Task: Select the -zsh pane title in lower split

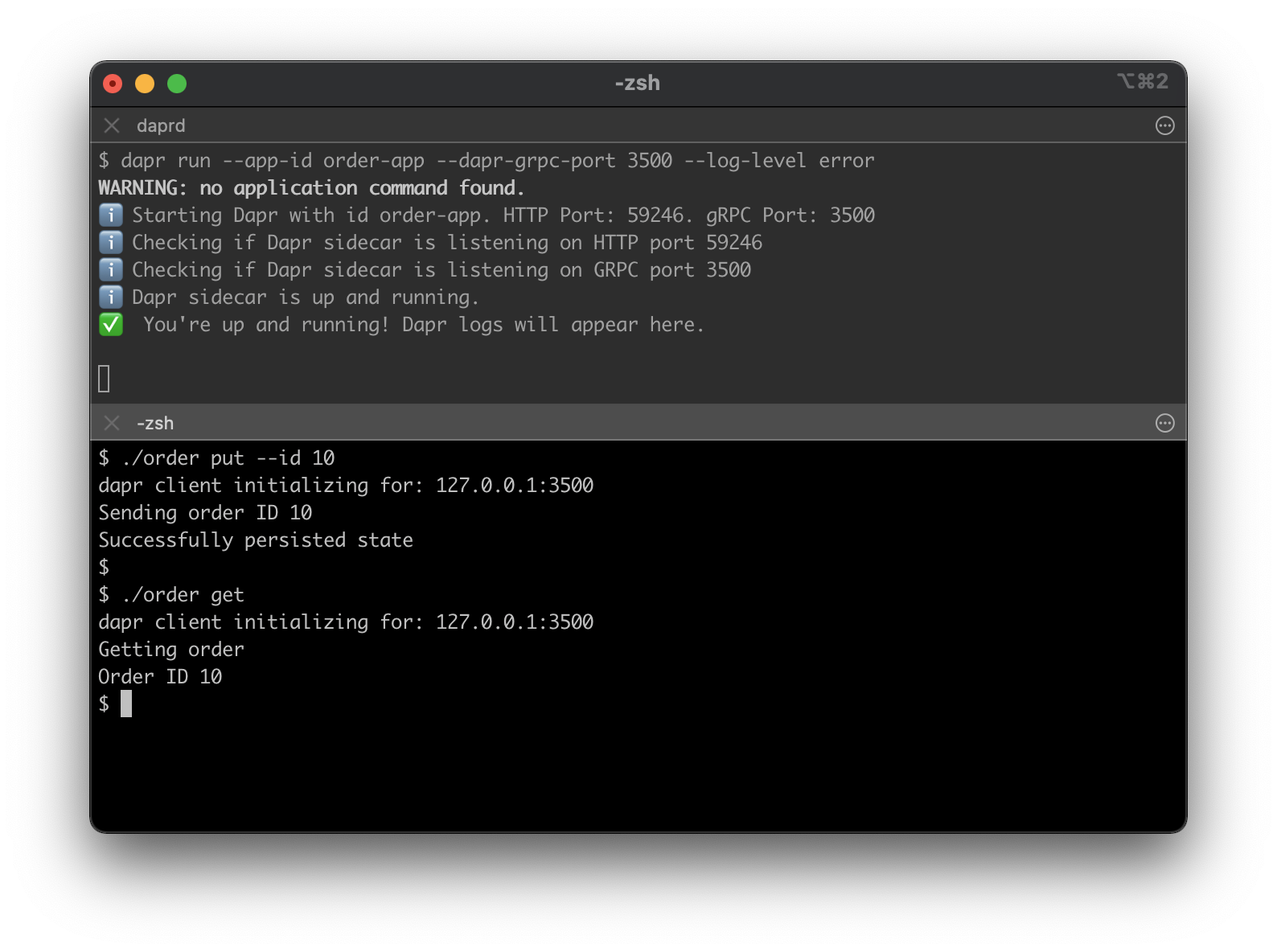Action: pos(155,423)
